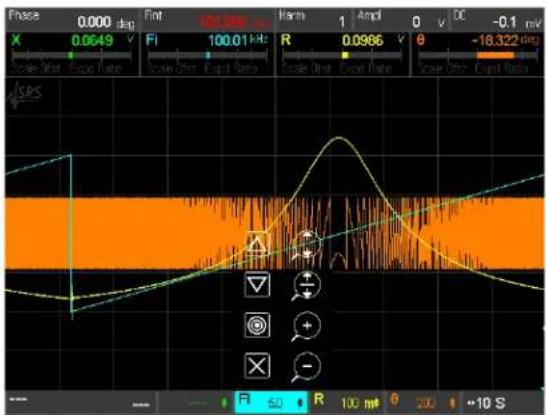Tap the concentric-circles auto-scale icon

257,325
